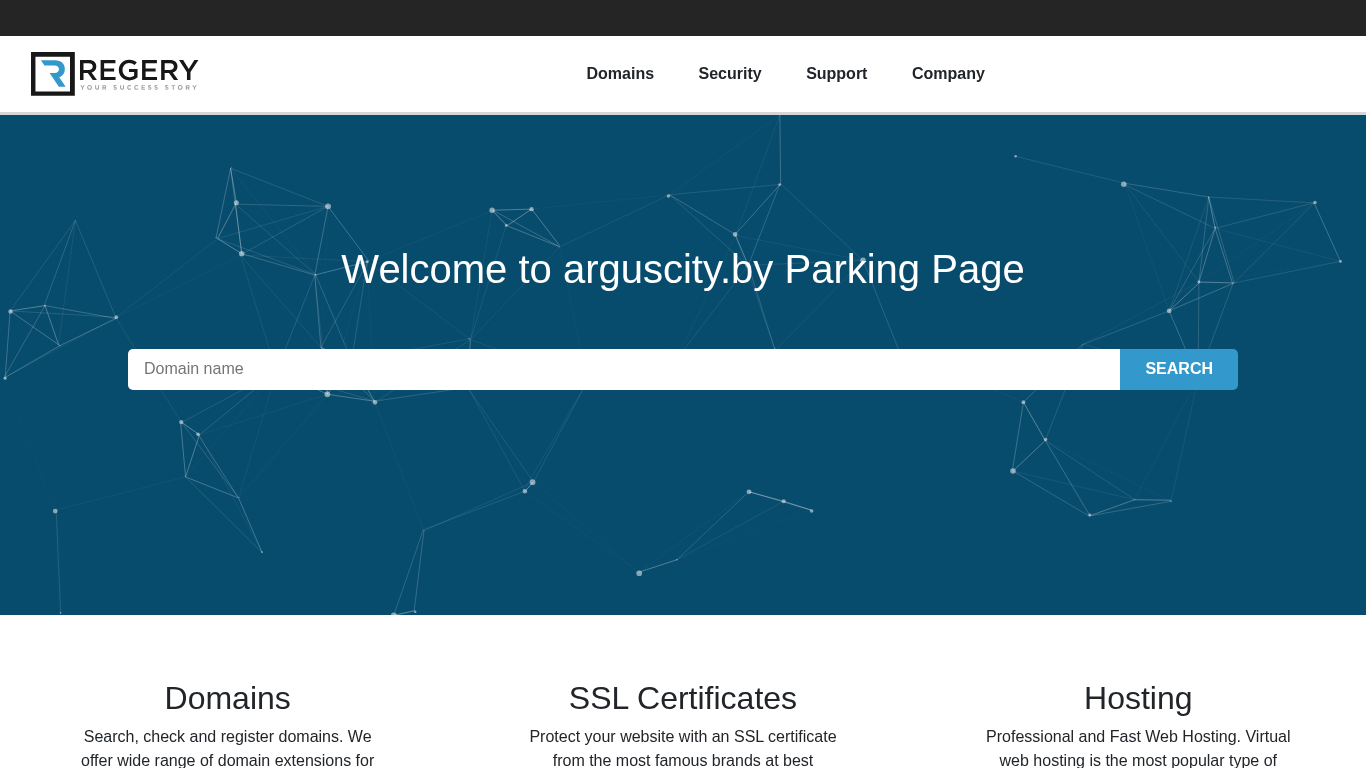Click text 'Search, check and register domains. We'

tap(228, 737)
